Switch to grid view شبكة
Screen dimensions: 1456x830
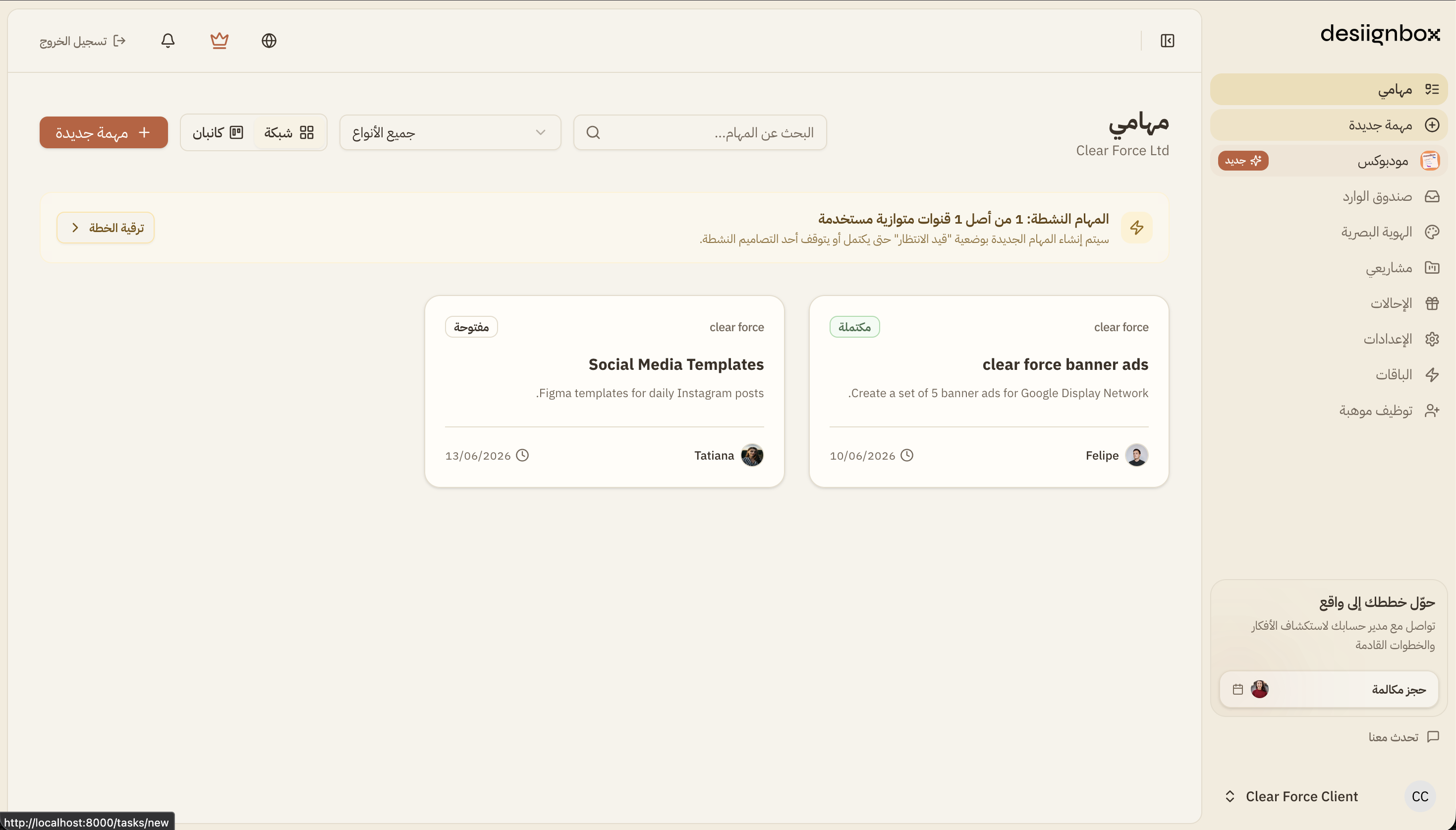point(289,132)
